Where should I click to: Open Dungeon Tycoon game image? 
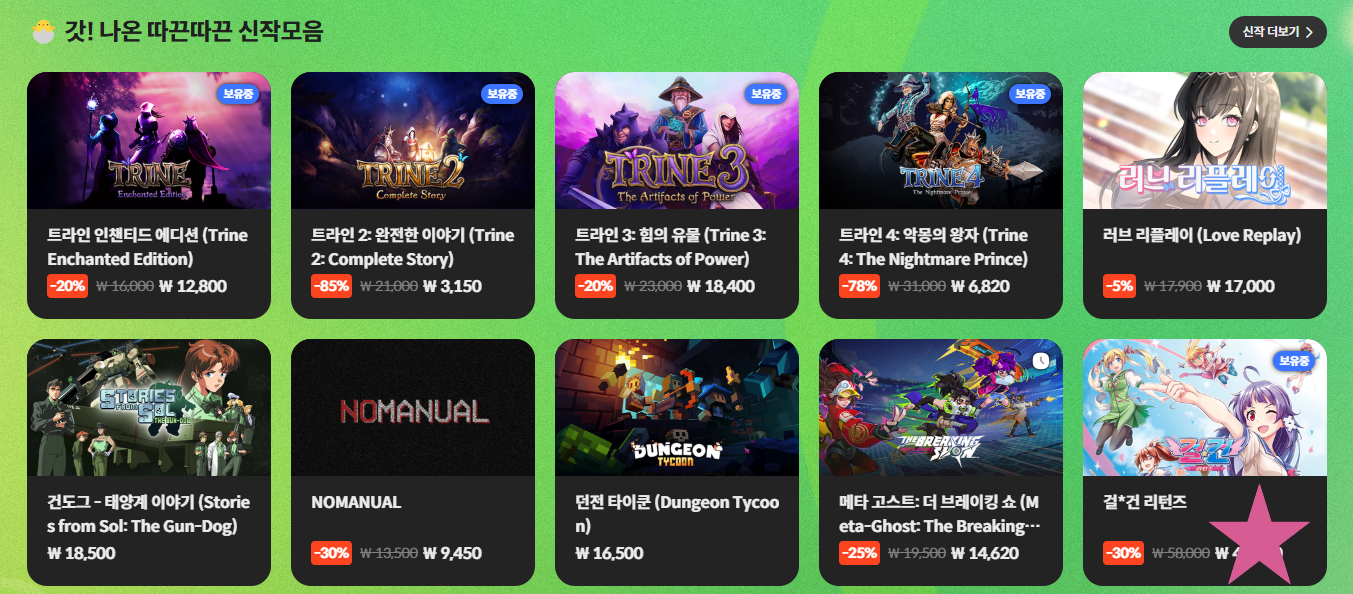677,407
